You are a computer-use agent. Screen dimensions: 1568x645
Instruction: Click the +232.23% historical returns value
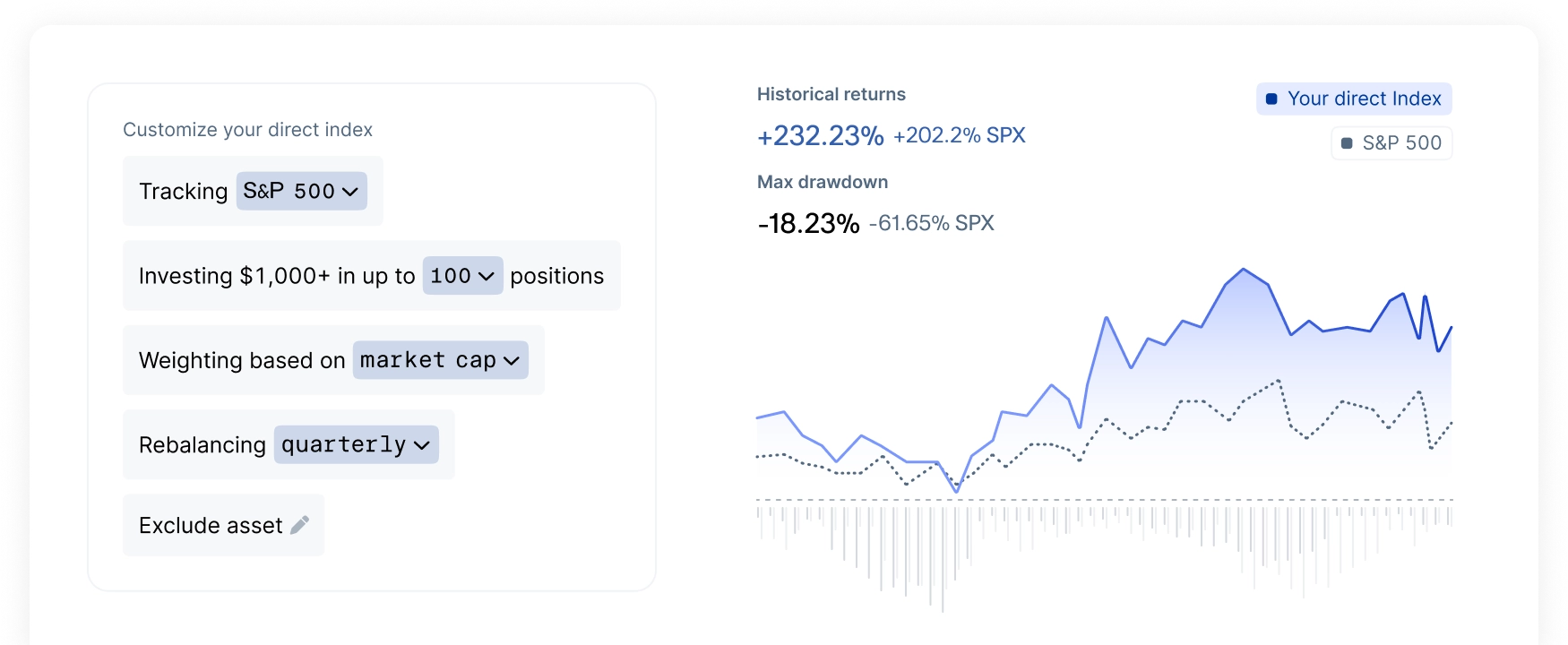[820, 135]
